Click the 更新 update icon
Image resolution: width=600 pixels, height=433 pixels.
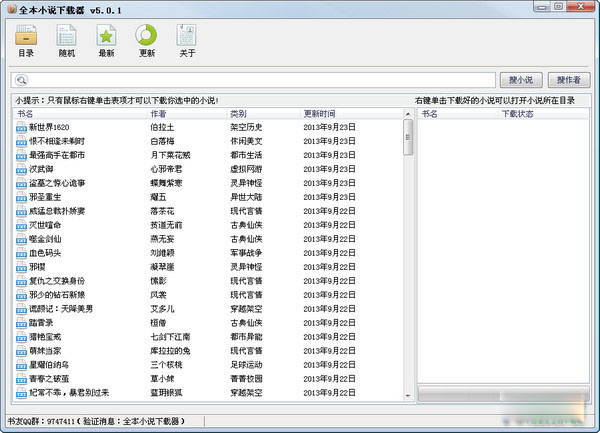(147, 40)
